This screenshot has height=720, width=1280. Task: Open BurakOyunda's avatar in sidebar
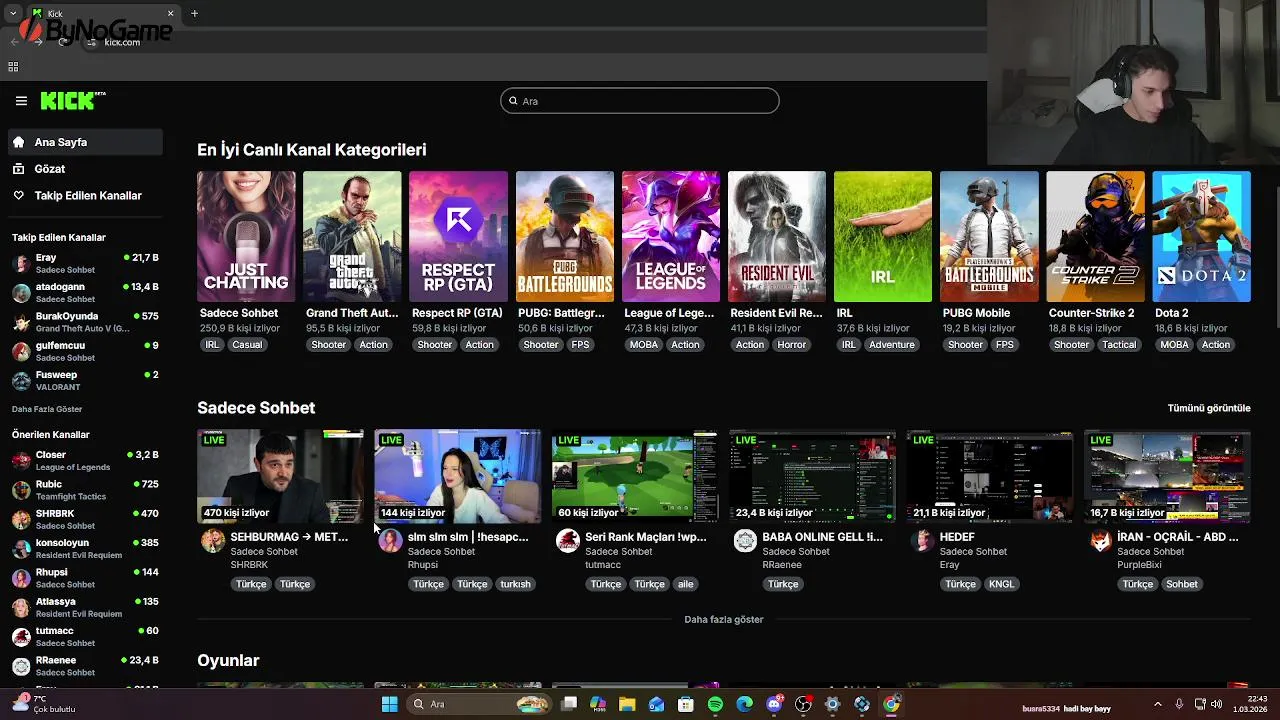[x=21, y=322]
